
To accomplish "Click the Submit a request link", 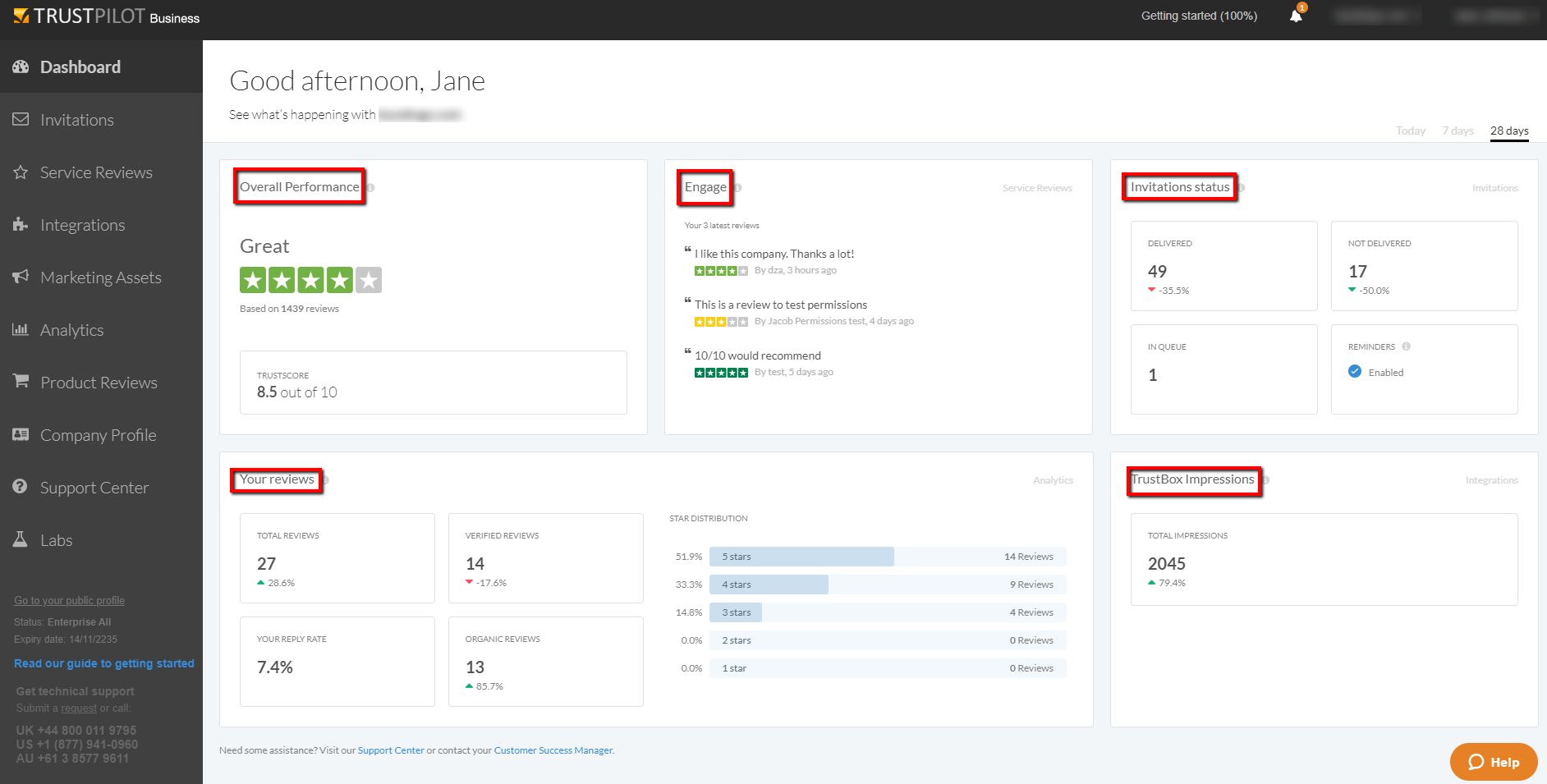I will click(79, 708).
